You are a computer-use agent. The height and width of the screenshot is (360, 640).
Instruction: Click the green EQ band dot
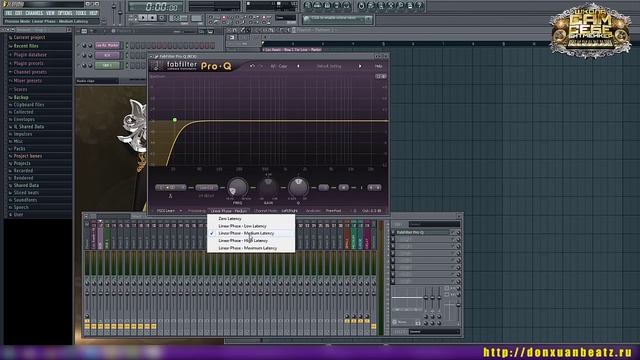tap(175, 120)
